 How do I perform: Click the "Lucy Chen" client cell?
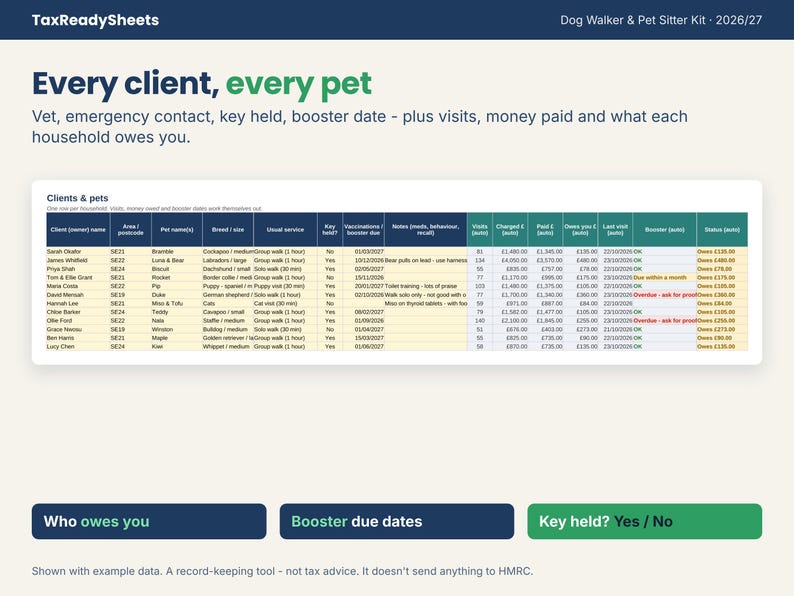[78, 346]
